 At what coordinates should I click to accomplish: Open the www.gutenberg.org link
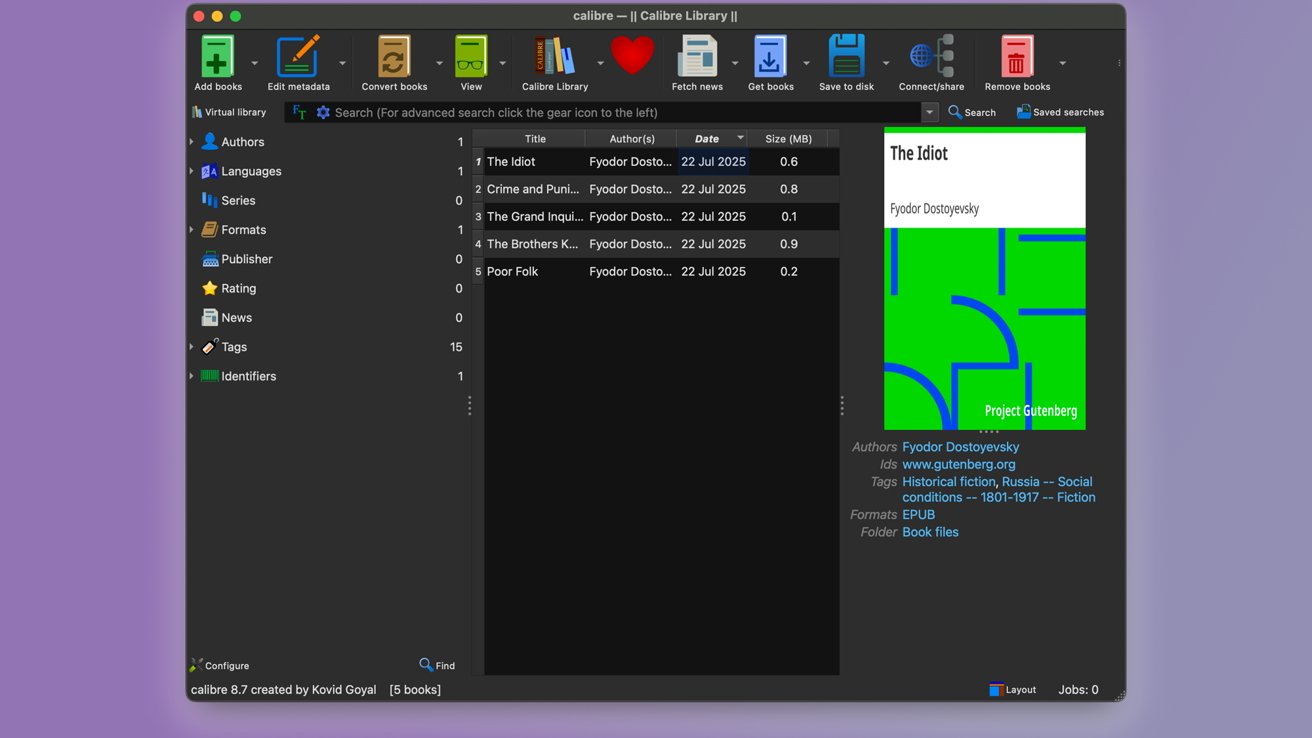pos(958,464)
